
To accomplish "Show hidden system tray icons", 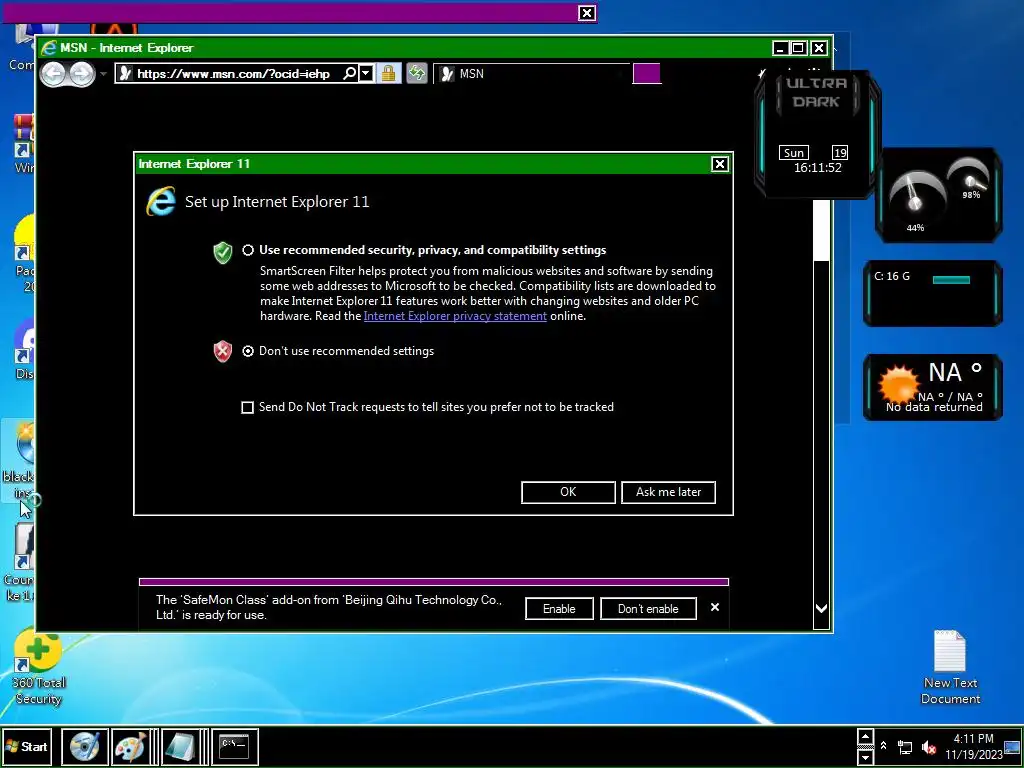I will pos(883,746).
